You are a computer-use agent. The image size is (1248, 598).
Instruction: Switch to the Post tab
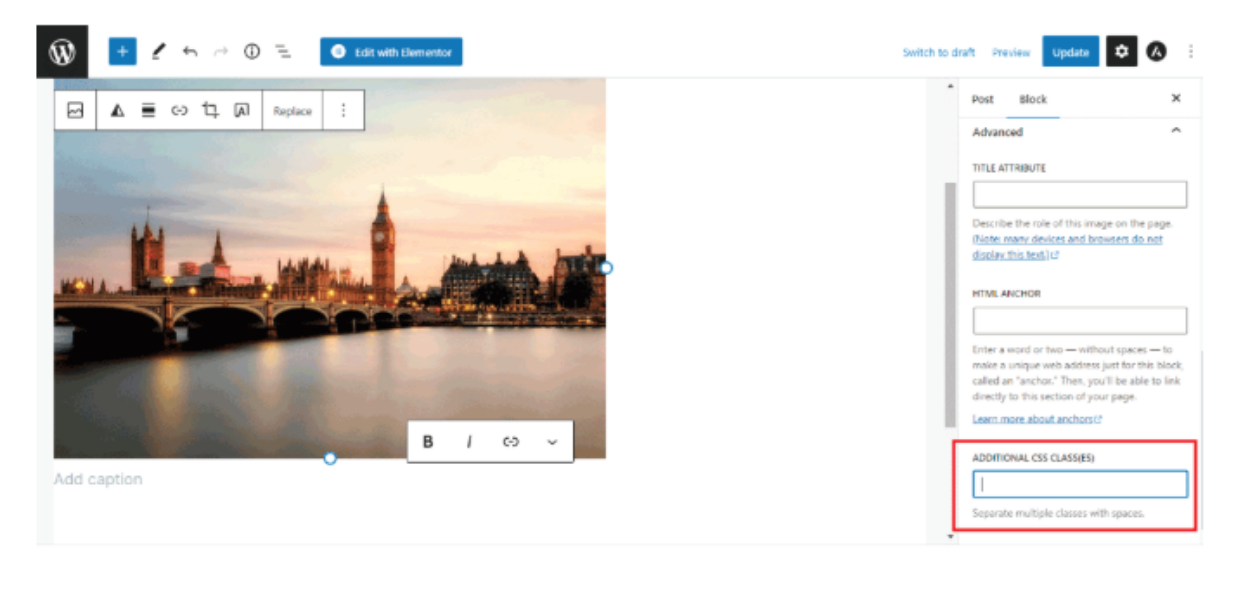coord(982,99)
